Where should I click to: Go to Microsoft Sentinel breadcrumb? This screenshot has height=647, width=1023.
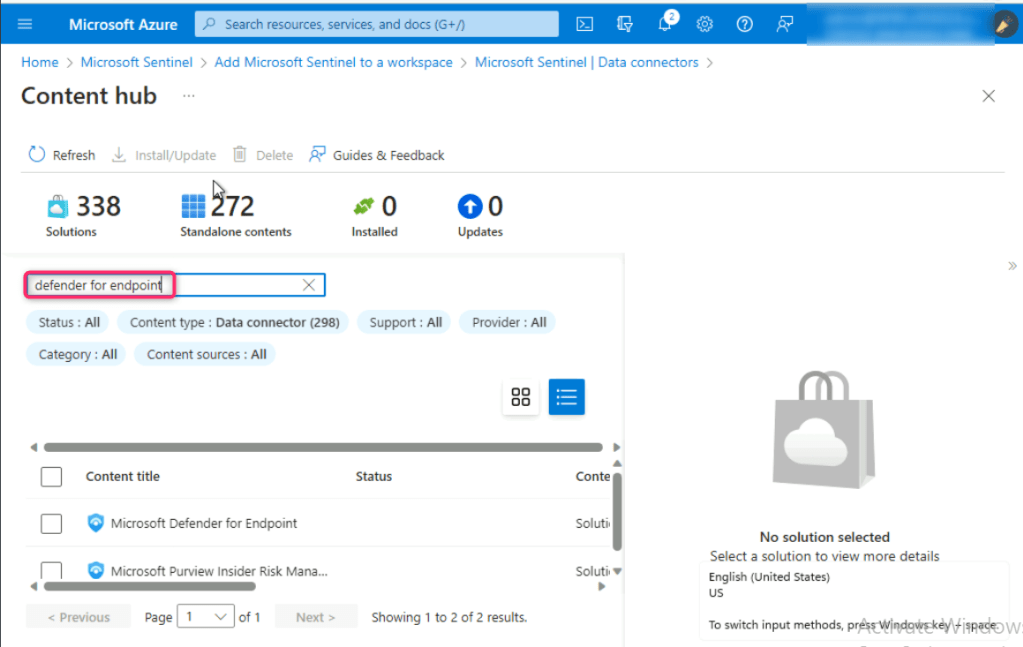[x=136, y=62]
